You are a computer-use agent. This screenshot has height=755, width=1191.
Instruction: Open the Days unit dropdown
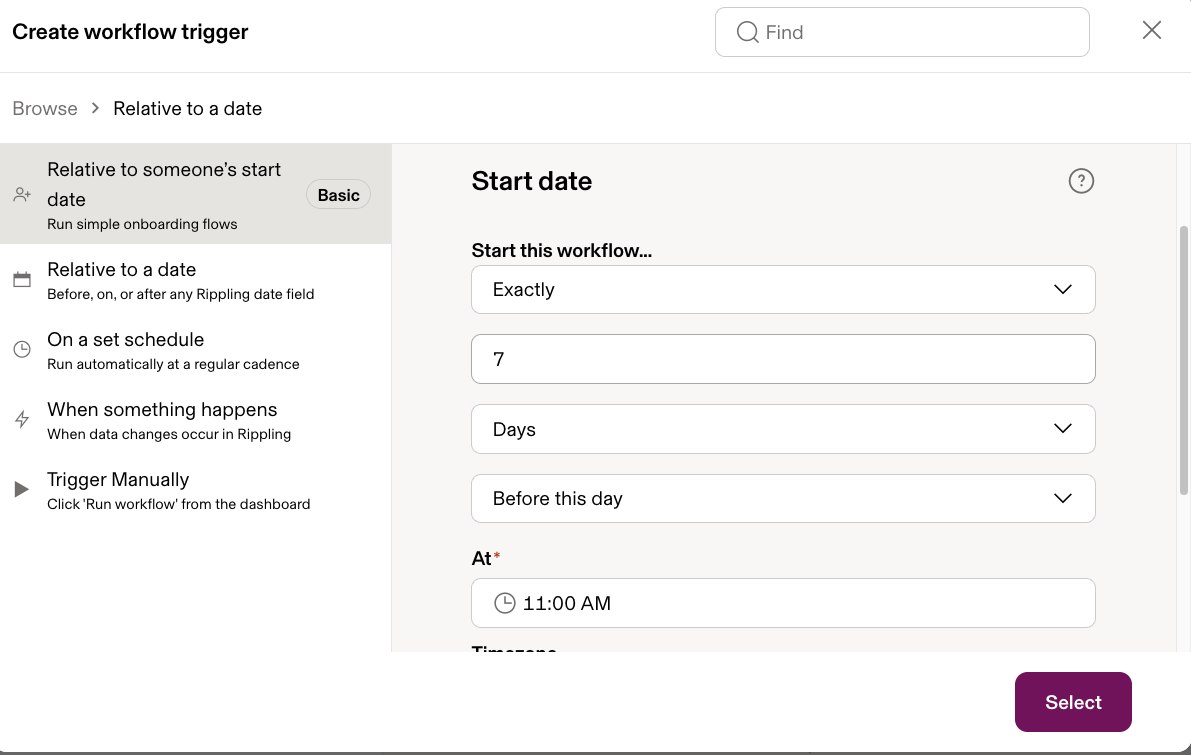point(783,429)
